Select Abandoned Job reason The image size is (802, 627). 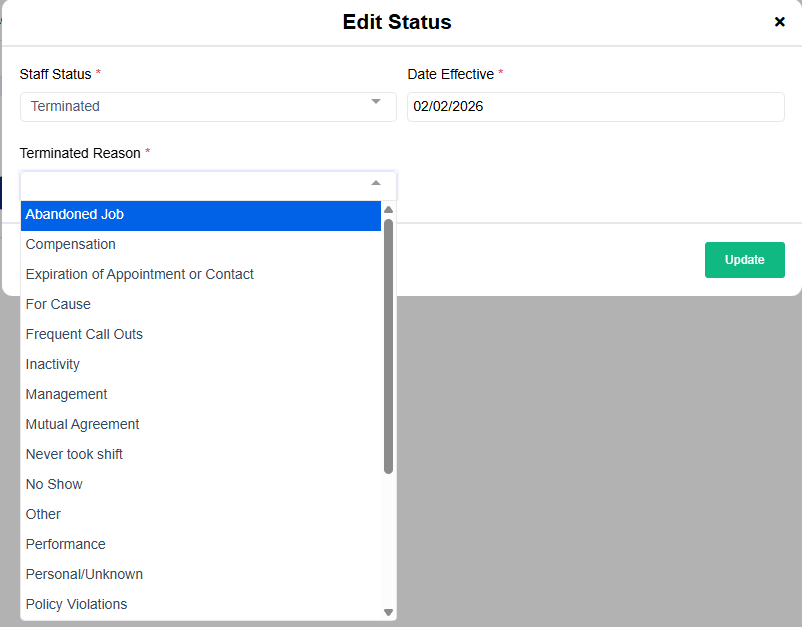[200, 214]
